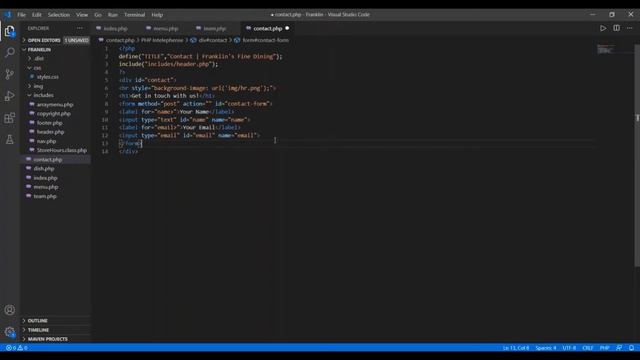Open the Testing flask view
Image resolution: width=640 pixels, height=360 pixels.
click(10, 140)
